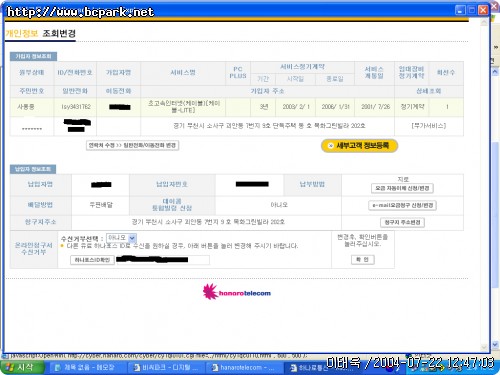
Task: Switch to the hanarotelecom taskbar window
Action: pos(244,367)
